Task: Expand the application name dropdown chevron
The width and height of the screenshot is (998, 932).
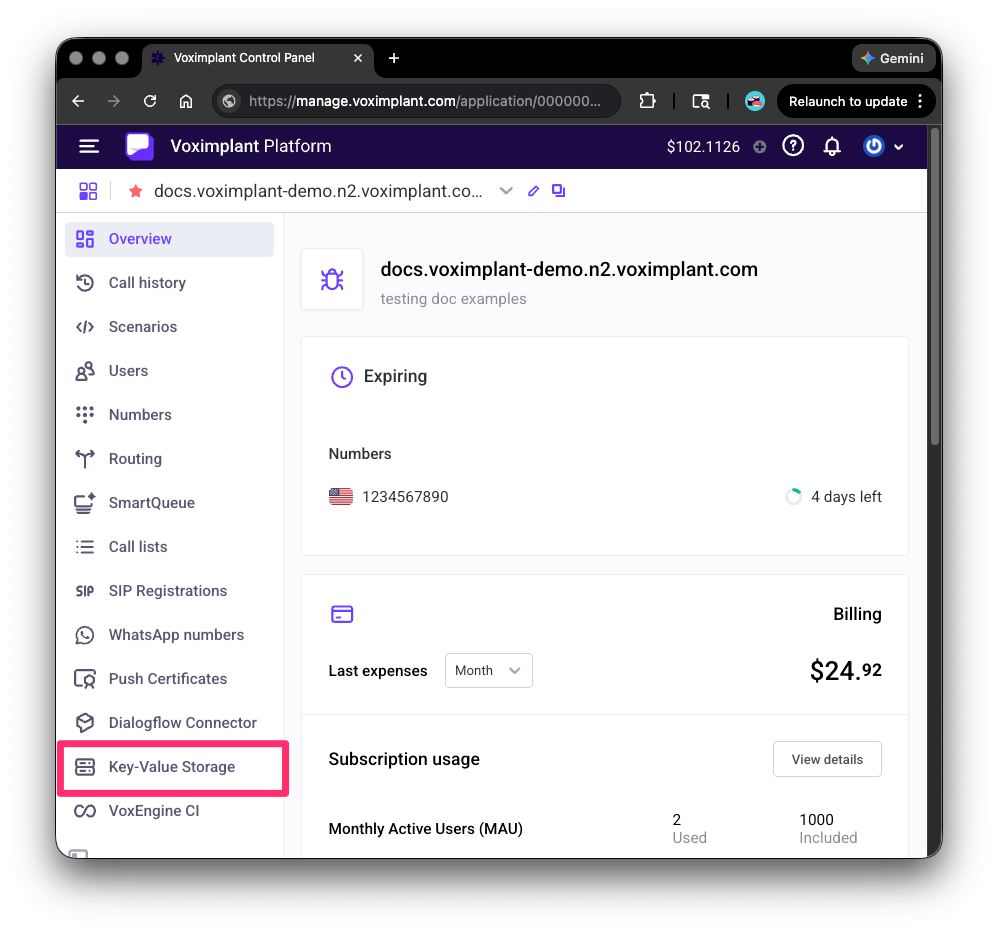Action: (x=506, y=190)
